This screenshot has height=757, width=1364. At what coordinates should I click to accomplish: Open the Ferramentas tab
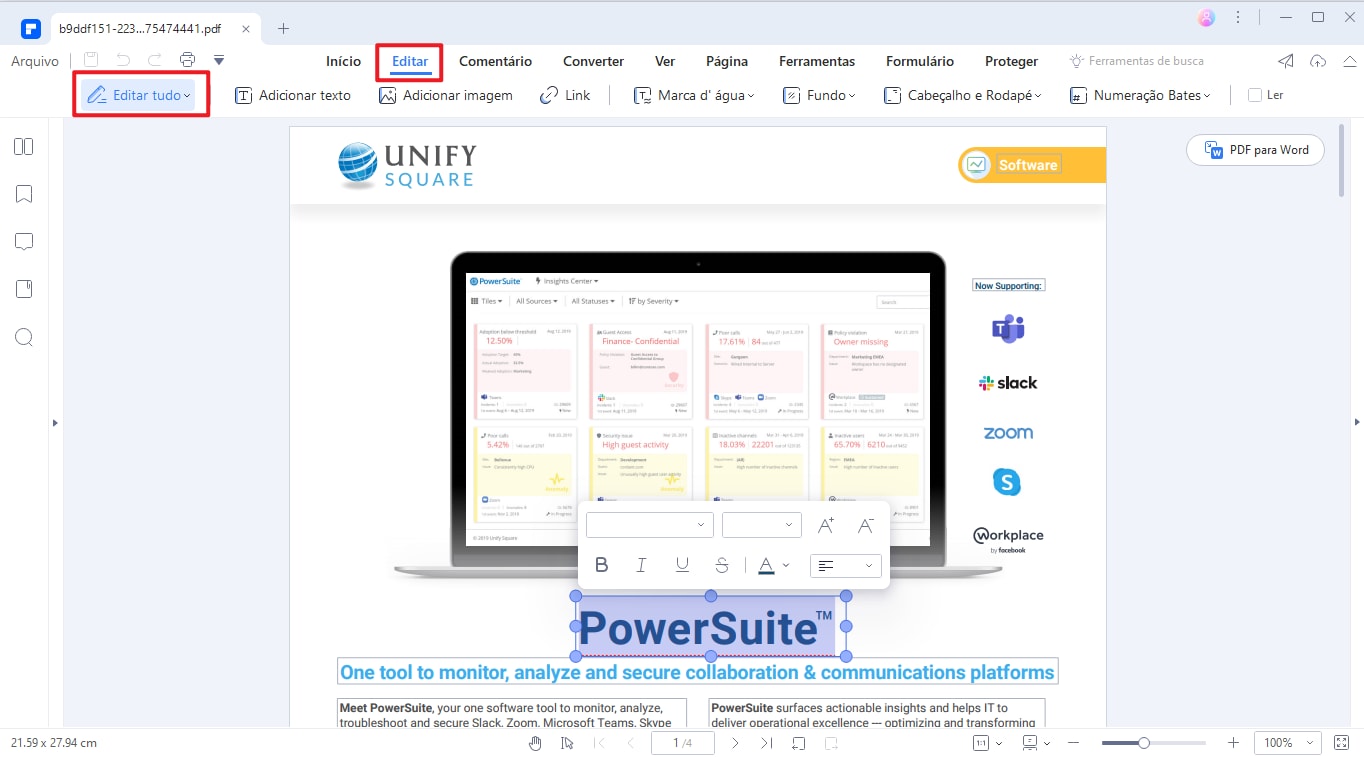coord(817,61)
